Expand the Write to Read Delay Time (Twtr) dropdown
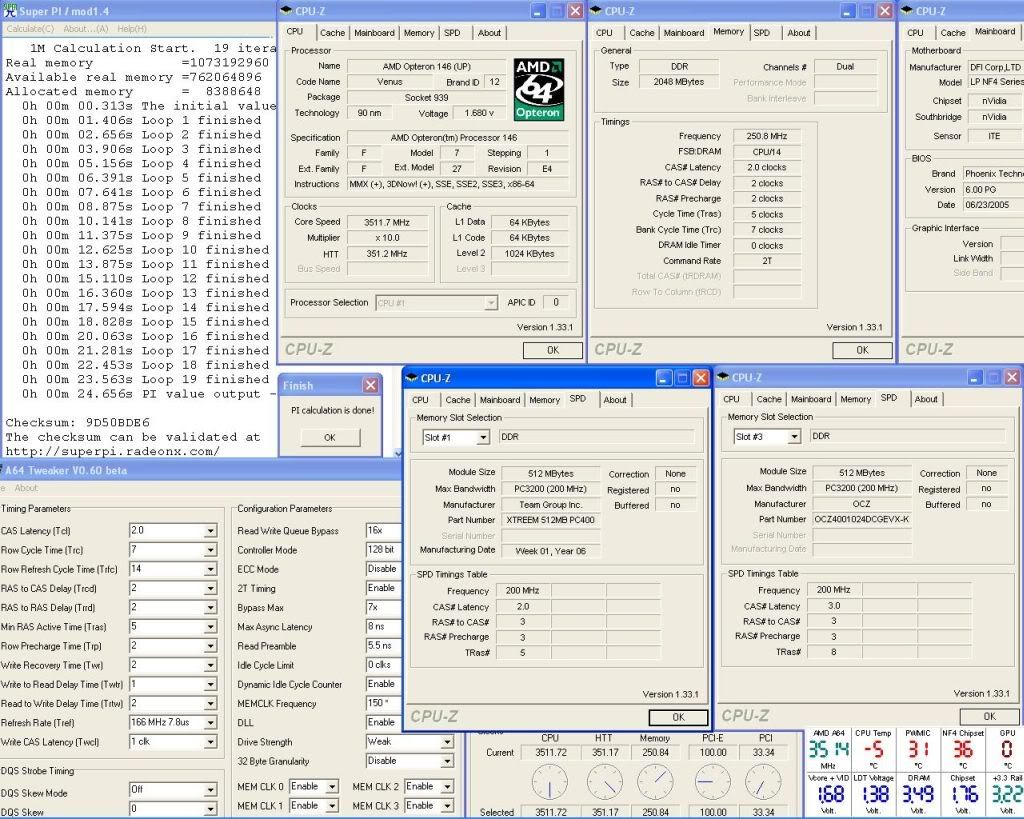This screenshot has width=1024, height=819. (210, 684)
